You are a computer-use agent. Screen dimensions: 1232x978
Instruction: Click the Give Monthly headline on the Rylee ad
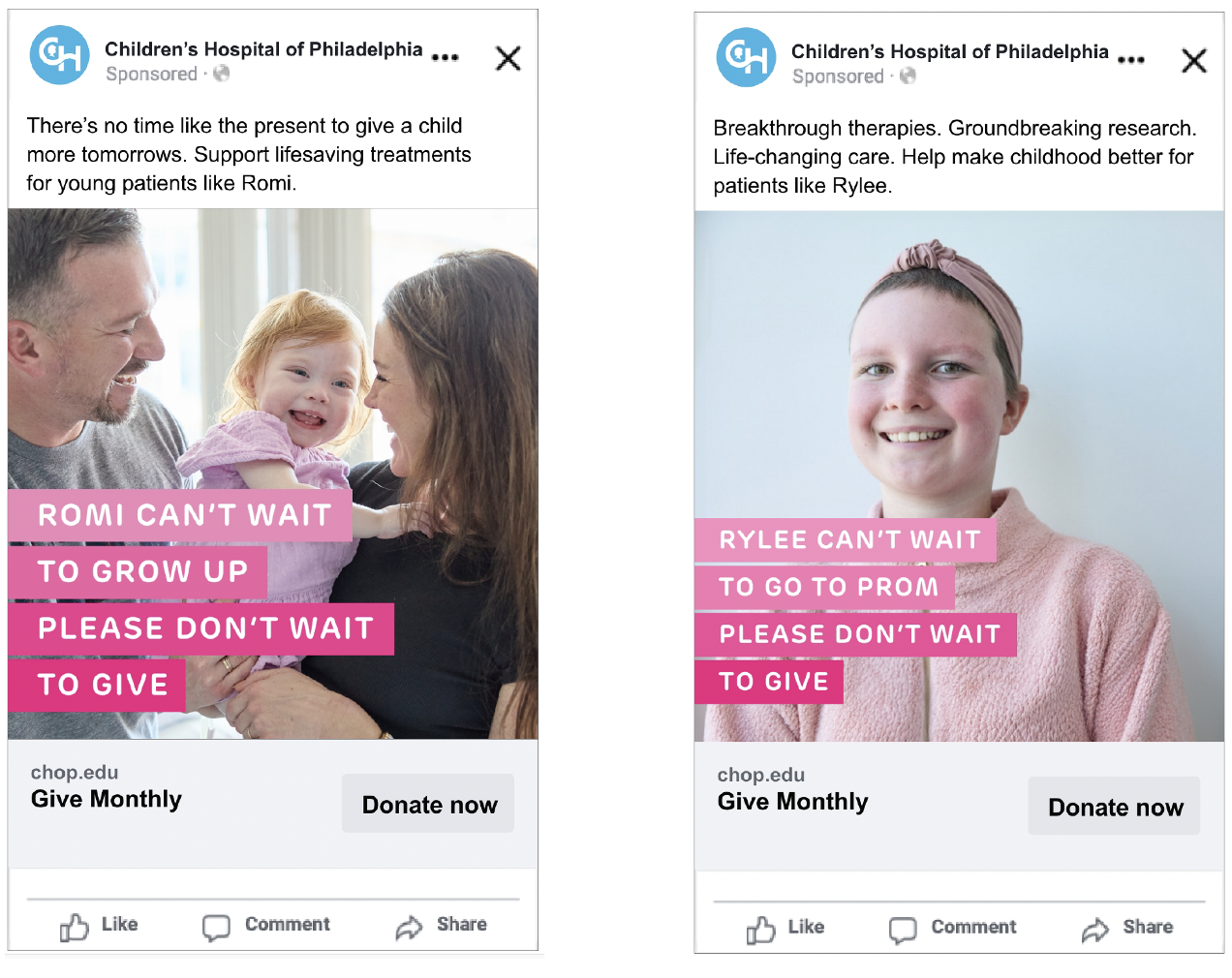[792, 802]
